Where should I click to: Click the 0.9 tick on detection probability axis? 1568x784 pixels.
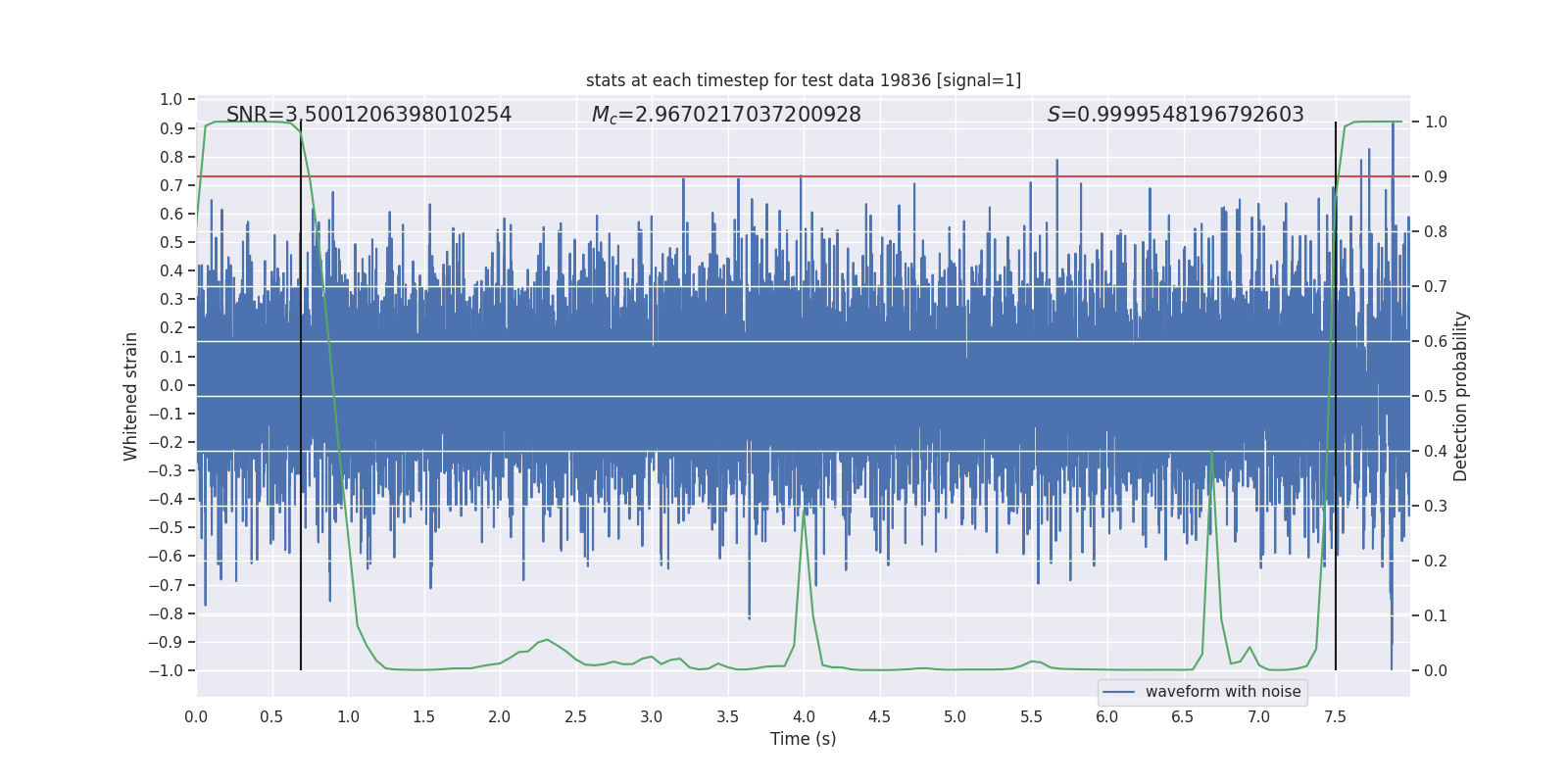(1435, 176)
